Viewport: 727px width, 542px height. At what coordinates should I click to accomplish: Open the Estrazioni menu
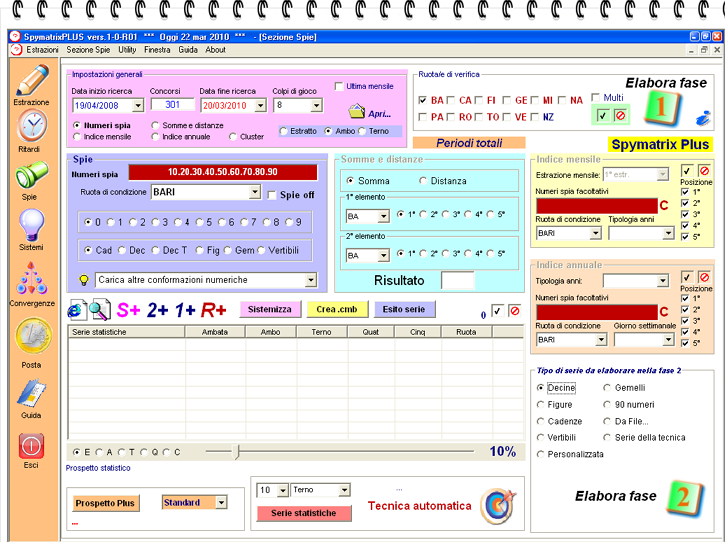[x=42, y=50]
